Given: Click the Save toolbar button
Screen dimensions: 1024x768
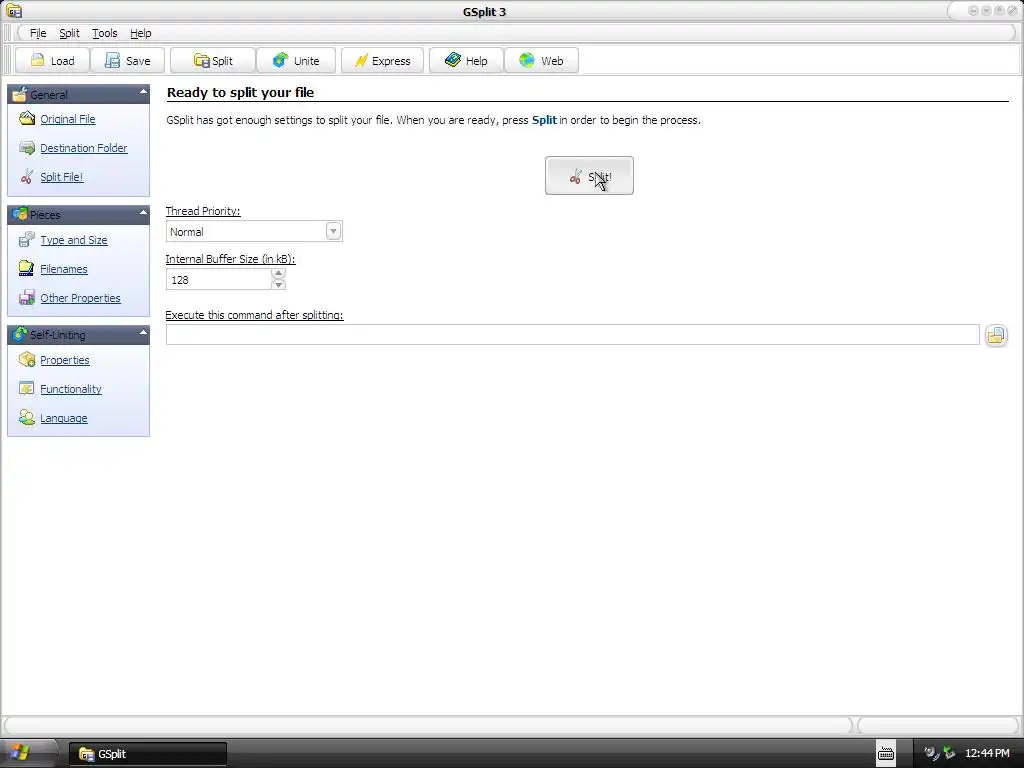Looking at the screenshot, I should (x=128, y=61).
